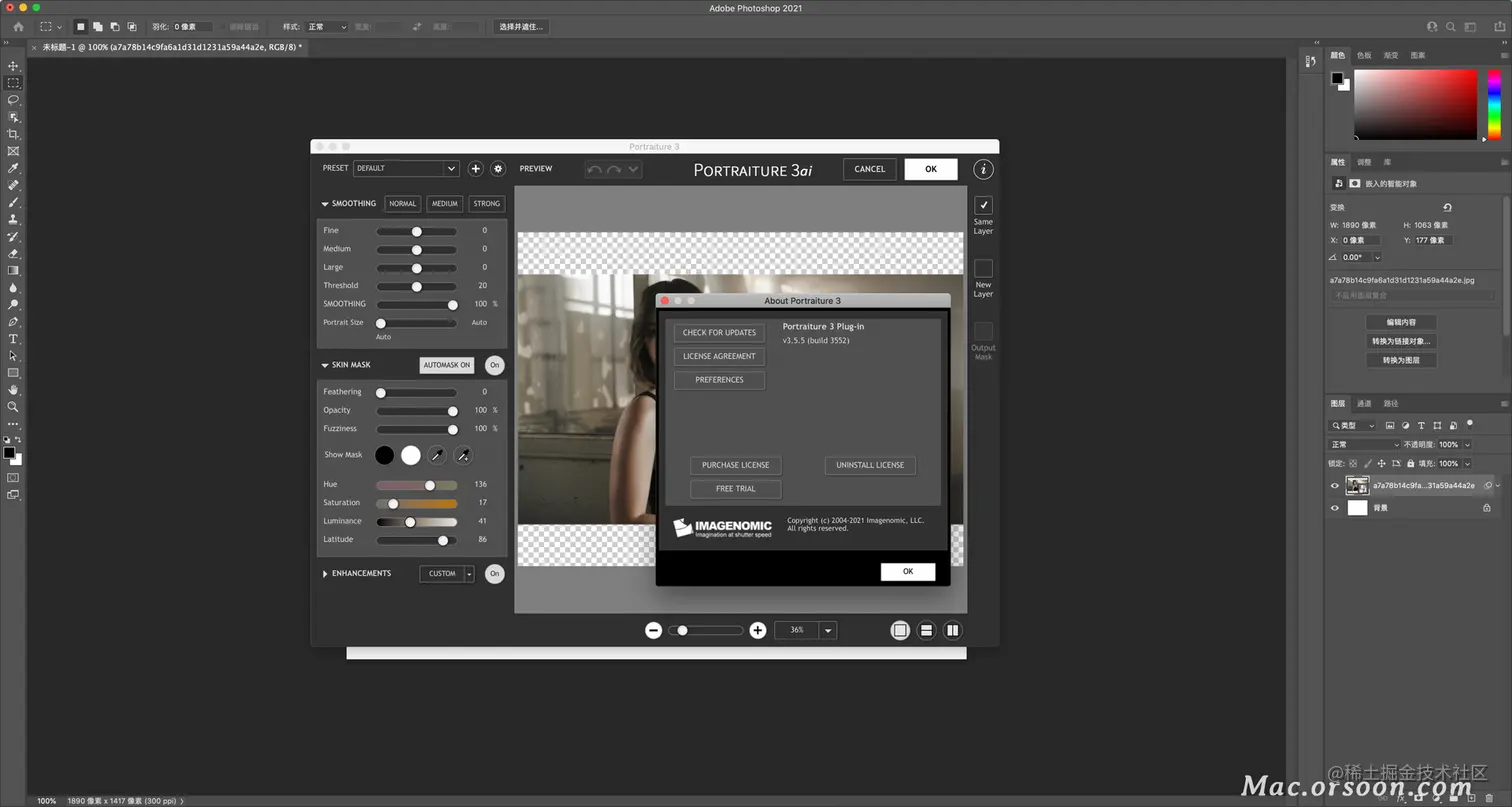Select the Eraser tool
Viewport: 1512px width, 807px height.
click(x=13, y=253)
